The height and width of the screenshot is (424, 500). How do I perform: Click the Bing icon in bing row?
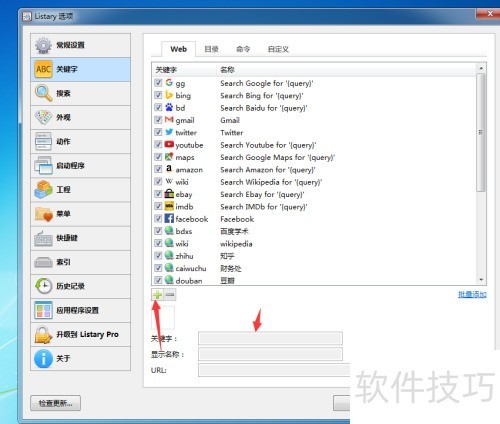169,95
